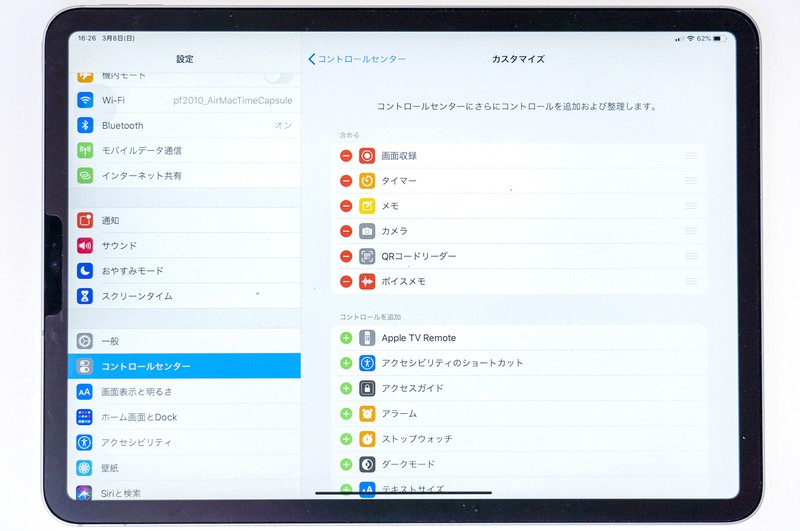The image size is (800, 531).
Task: Click the 通知 notification icon
Action: coord(85,220)
